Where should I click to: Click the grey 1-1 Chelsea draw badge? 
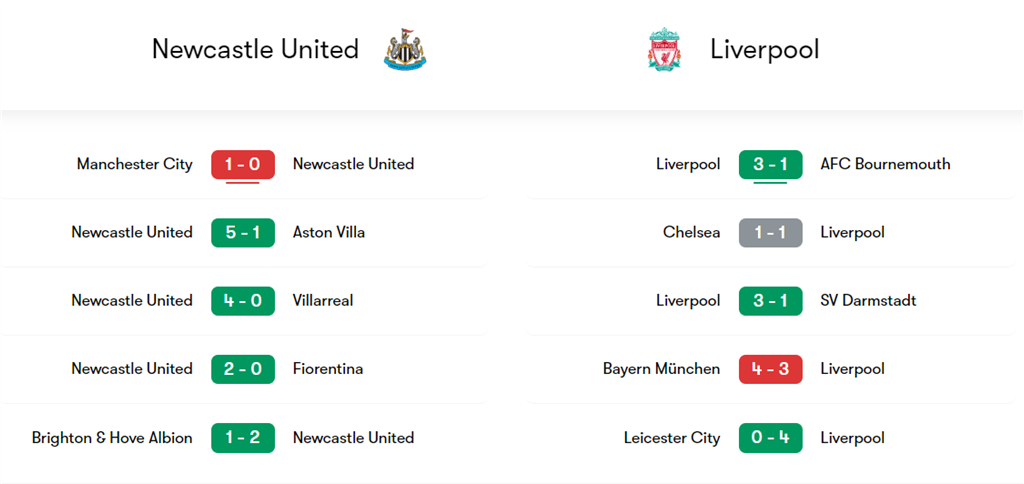click(770, 232)
